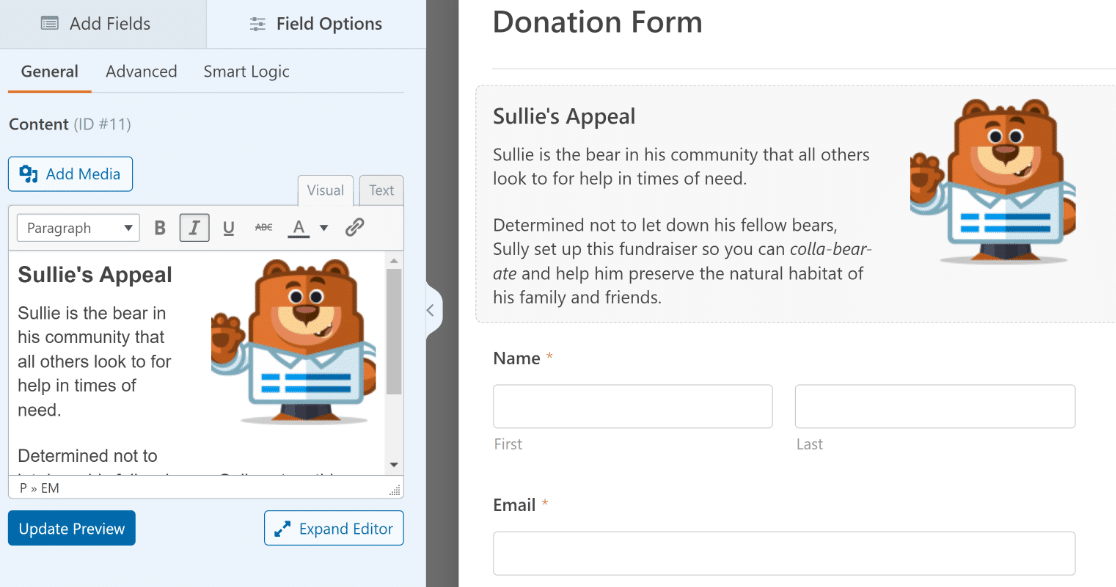This screenshot has height=587, width=1116.
Task: Insert link using the chain icon
Action: pos(354,228)
